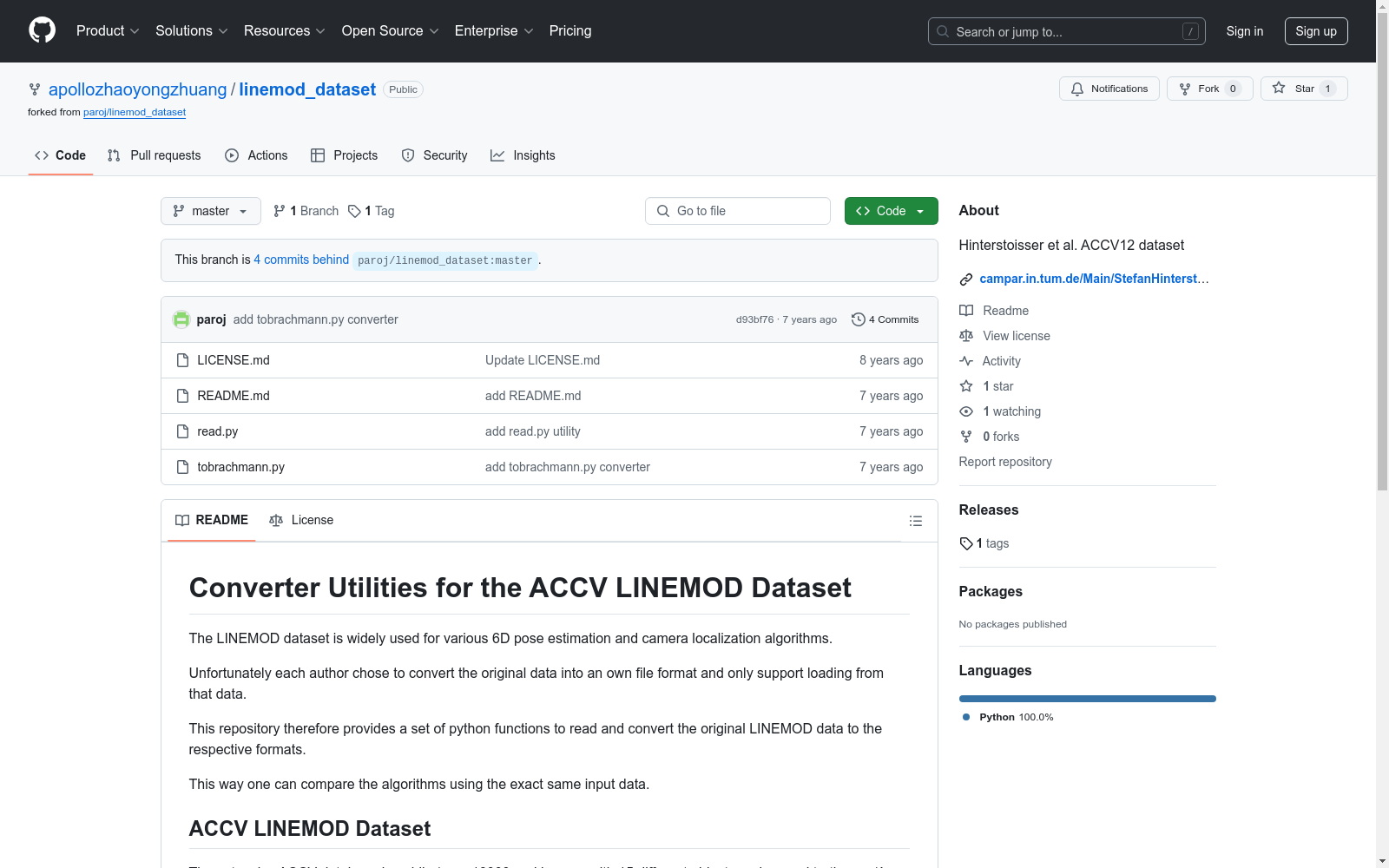Image resolution: width=1389 pixels, height=868 pixels.
Task: Open Readme via sidebar book icon
Action: [966, 311]
